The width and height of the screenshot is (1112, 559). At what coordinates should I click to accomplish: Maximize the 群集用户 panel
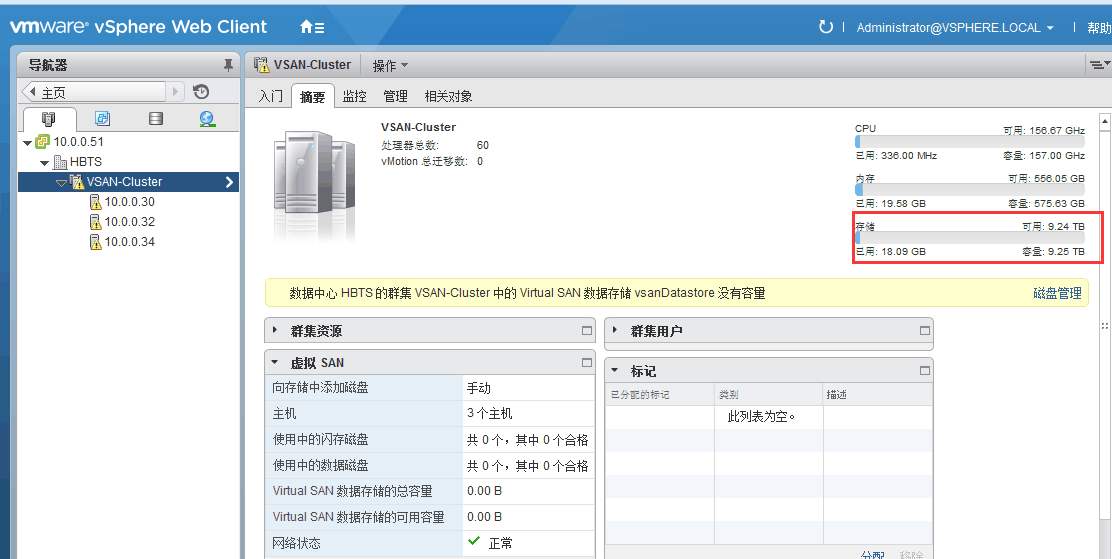pyautogui.click(x=924, y=331)
